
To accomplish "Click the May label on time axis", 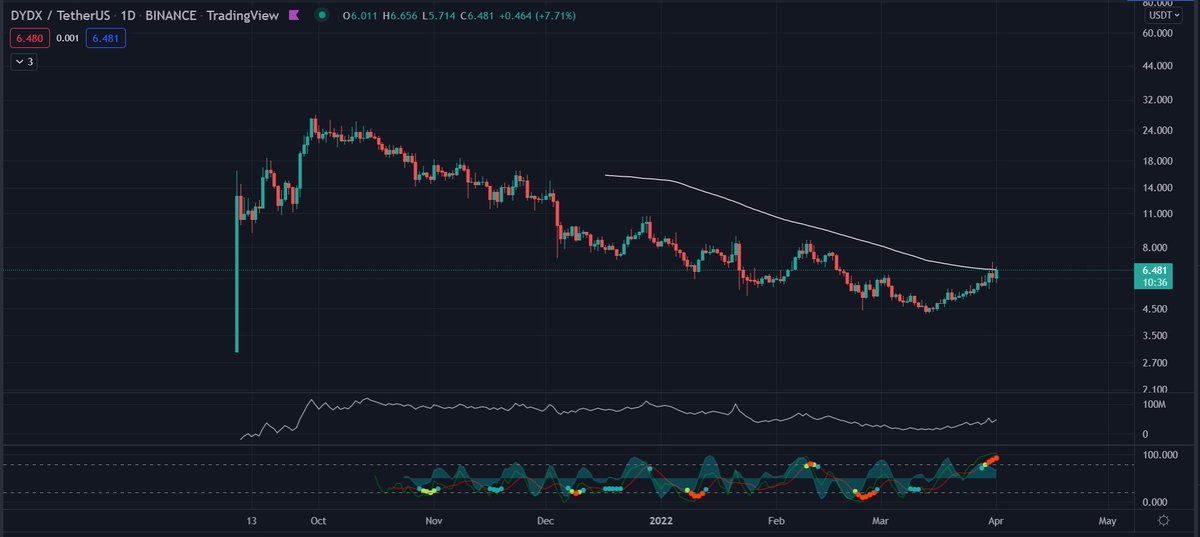I will [x=1107, y=521].
